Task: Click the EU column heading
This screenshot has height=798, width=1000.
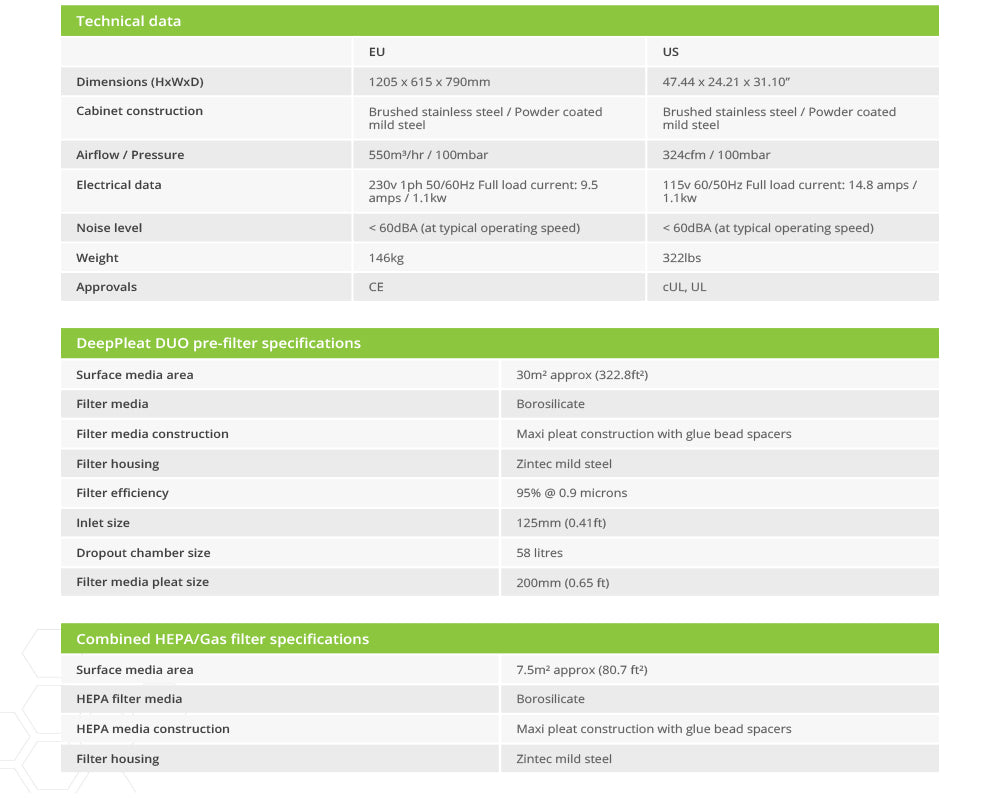Action: [377, 52]
